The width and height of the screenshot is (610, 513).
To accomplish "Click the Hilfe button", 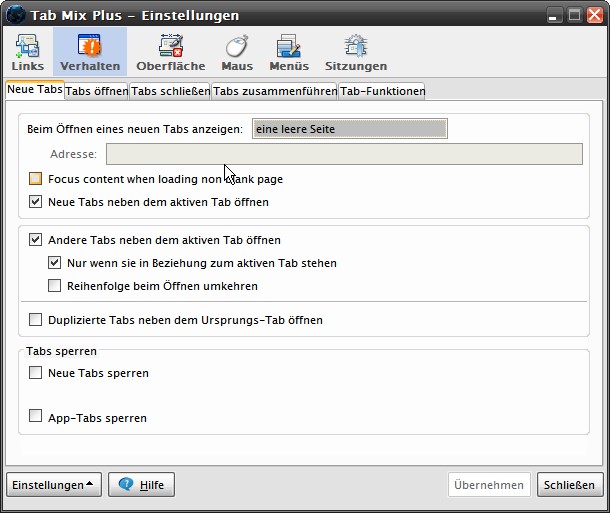I will (x=142, y=485).
